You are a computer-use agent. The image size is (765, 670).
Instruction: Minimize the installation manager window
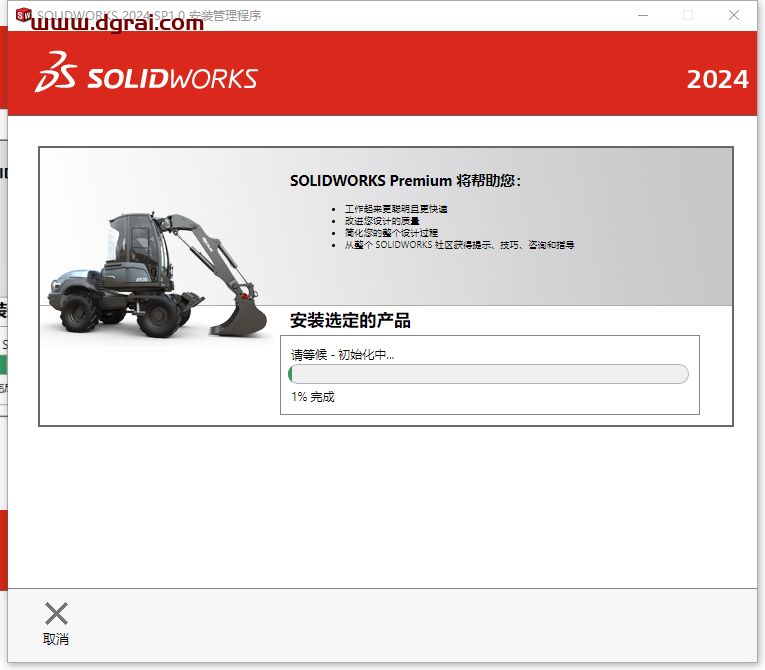click(x=643, y=15)
